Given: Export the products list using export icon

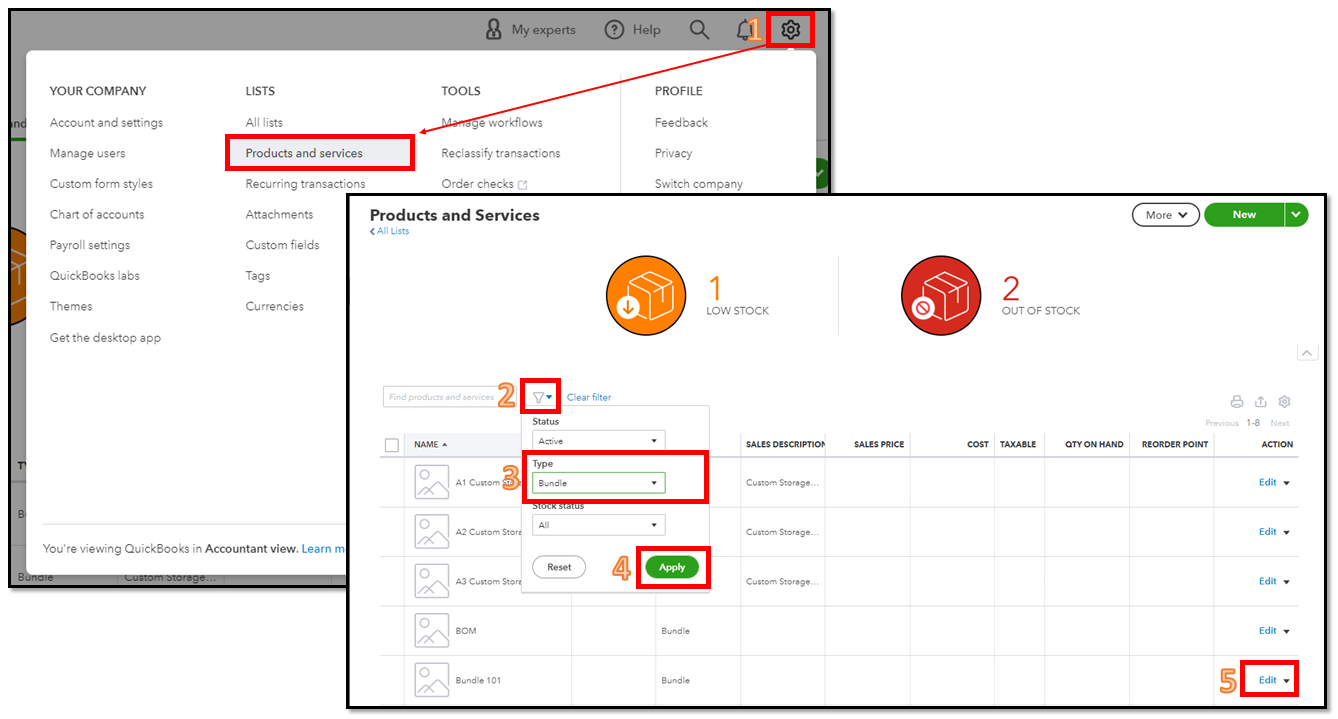Looking at the screenshot, I should (x=1261, y=401).
